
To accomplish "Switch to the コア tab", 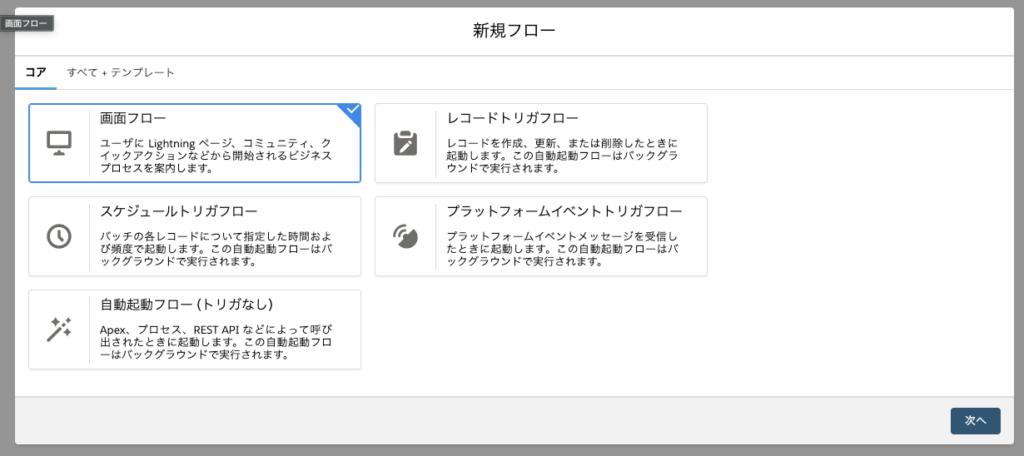I will (35, 73).
